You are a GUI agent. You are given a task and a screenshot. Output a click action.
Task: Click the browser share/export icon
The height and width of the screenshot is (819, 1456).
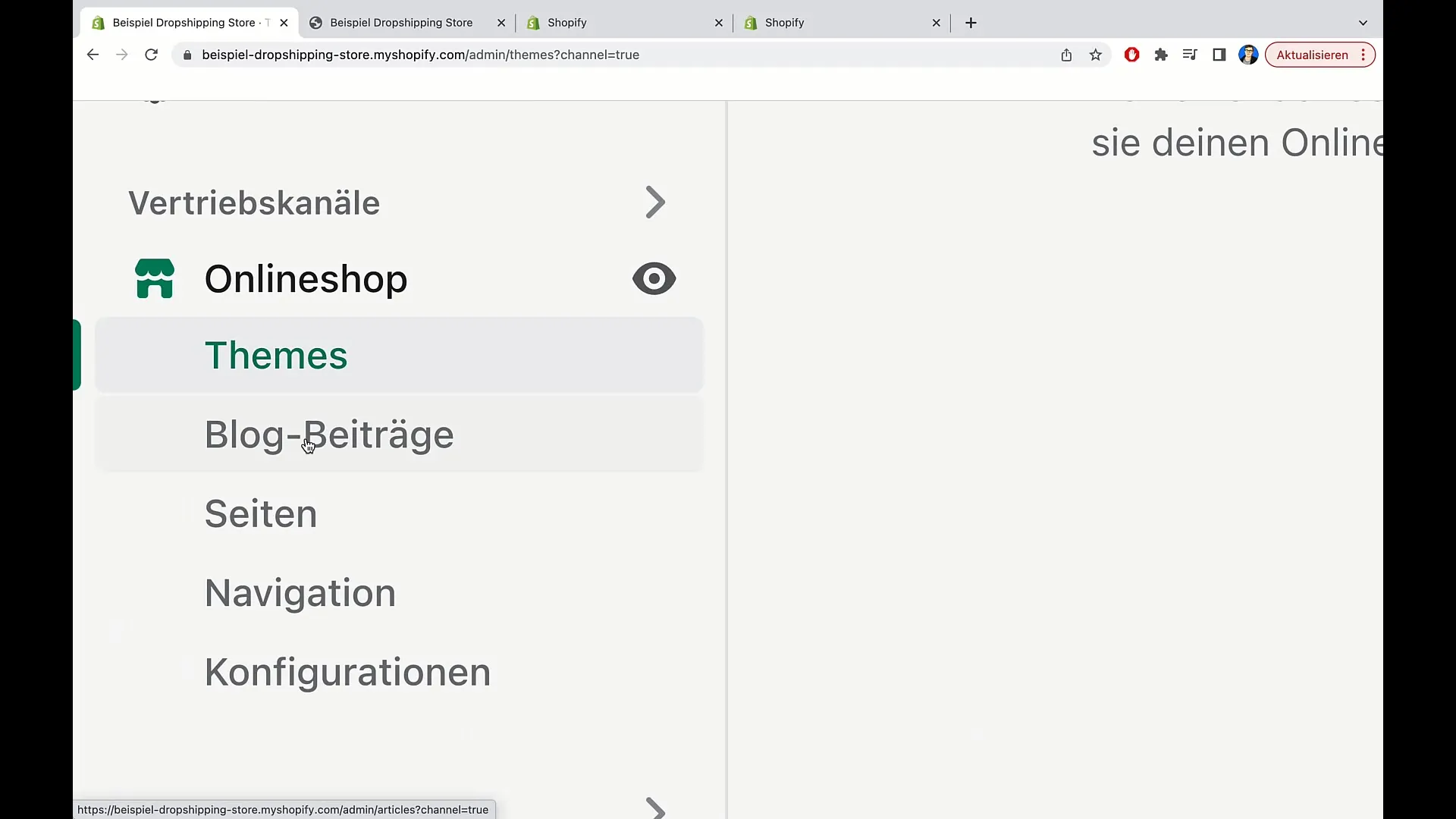[x=1067, y=55]
